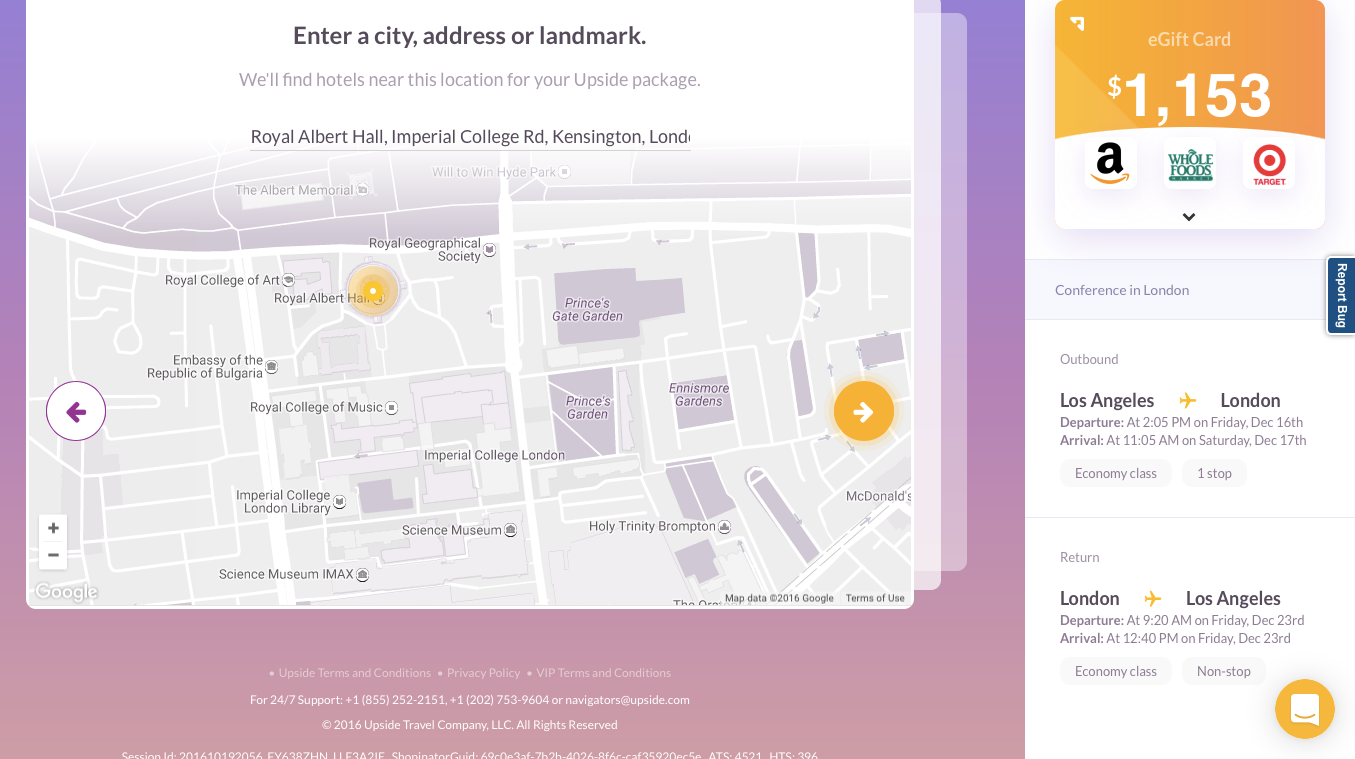Click Prince's Gate Garden label on map
The width and height of the screenshot is (1355, 759).
587,310
